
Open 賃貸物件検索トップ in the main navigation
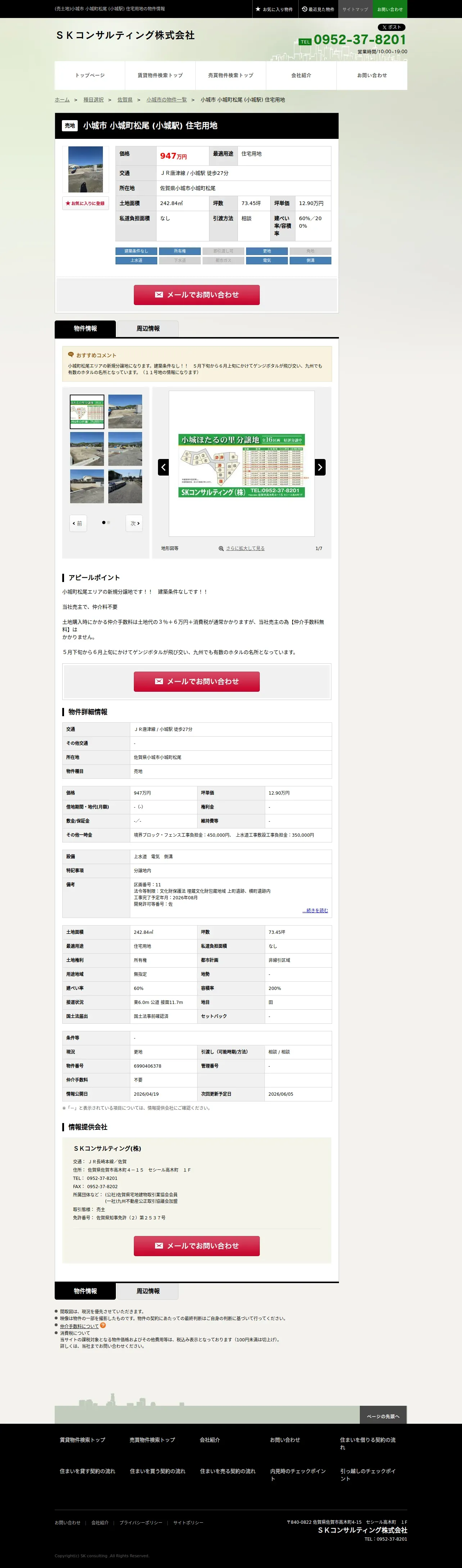click(x=160, y=76)
